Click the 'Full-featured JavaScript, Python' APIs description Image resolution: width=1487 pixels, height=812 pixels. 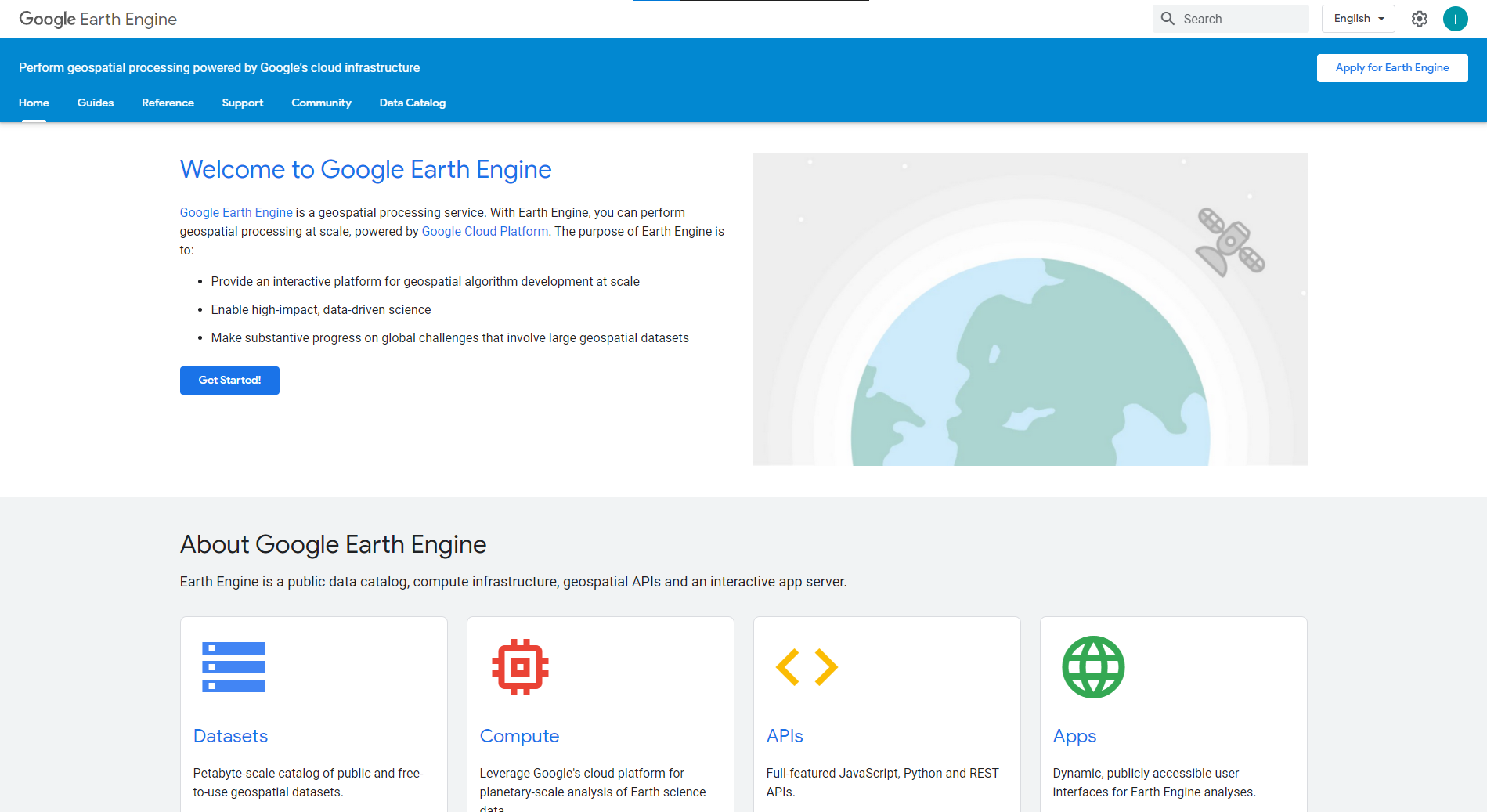click(882, 783)
